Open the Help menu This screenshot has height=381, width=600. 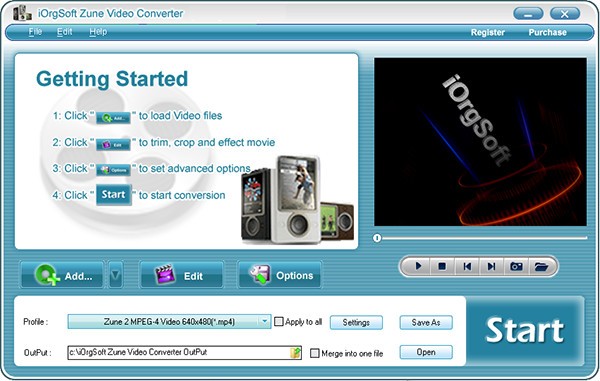[98, 32]
